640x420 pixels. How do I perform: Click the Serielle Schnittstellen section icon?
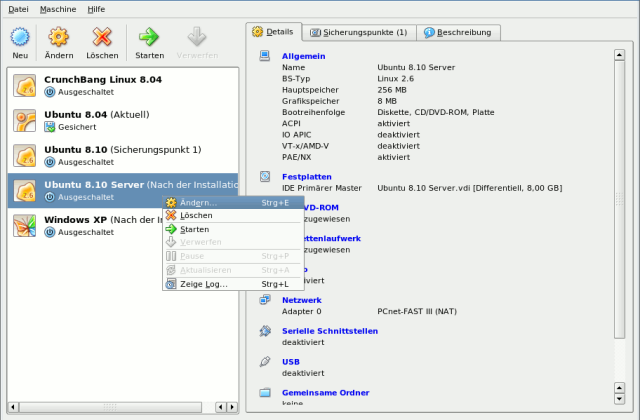pyautogui.click(x=265, y=331)
